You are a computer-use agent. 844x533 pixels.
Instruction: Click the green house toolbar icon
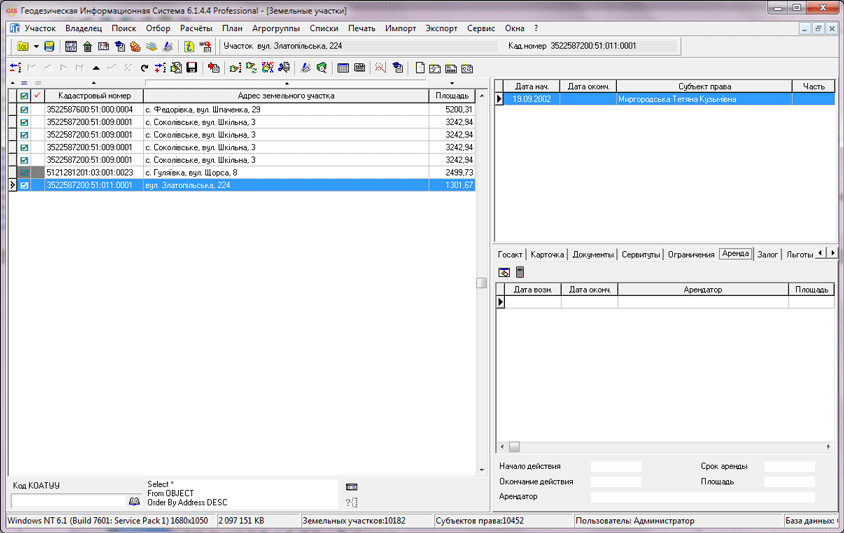[87, 47]
